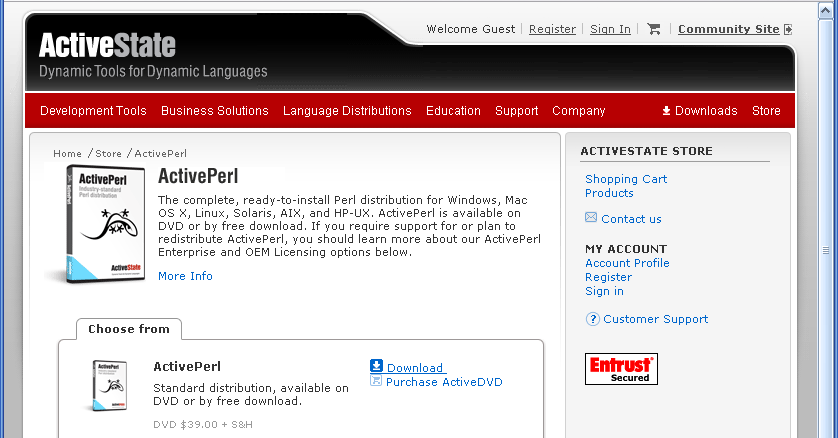Open Account Profile link
Viewport: 838px width, 438px height.
(627, 263)
